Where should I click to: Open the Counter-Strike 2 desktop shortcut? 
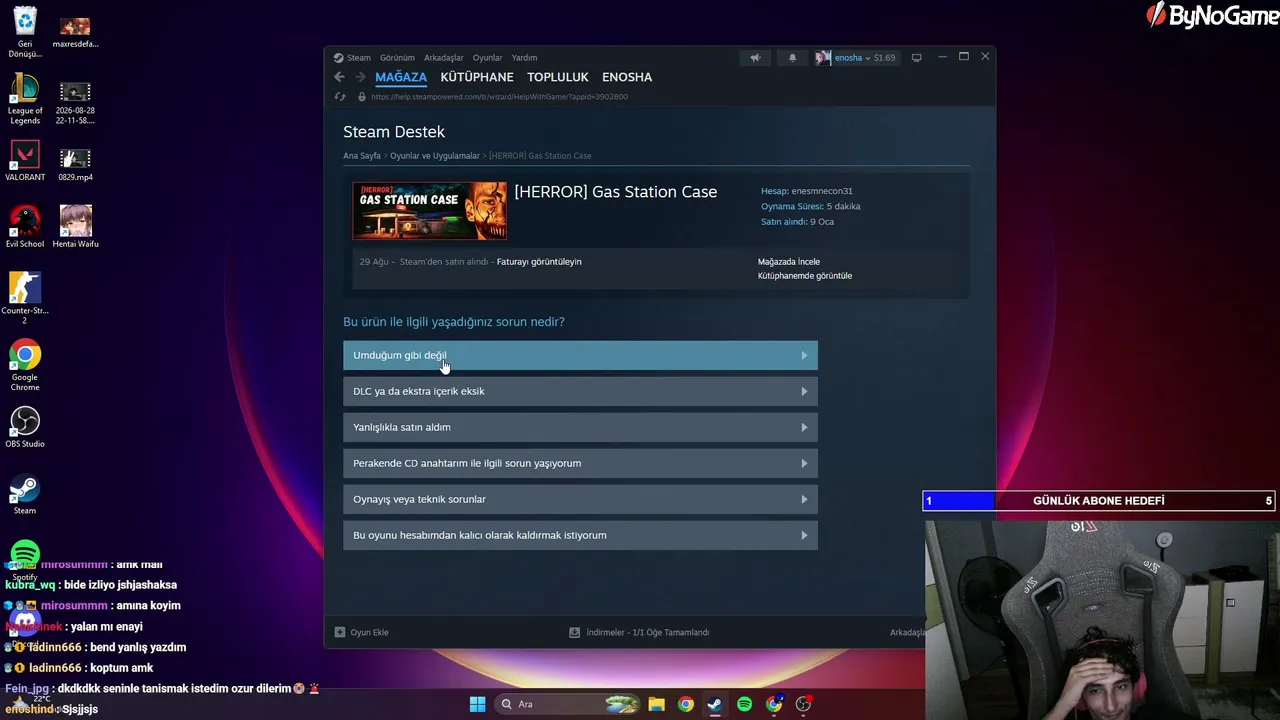click(25, 288)
